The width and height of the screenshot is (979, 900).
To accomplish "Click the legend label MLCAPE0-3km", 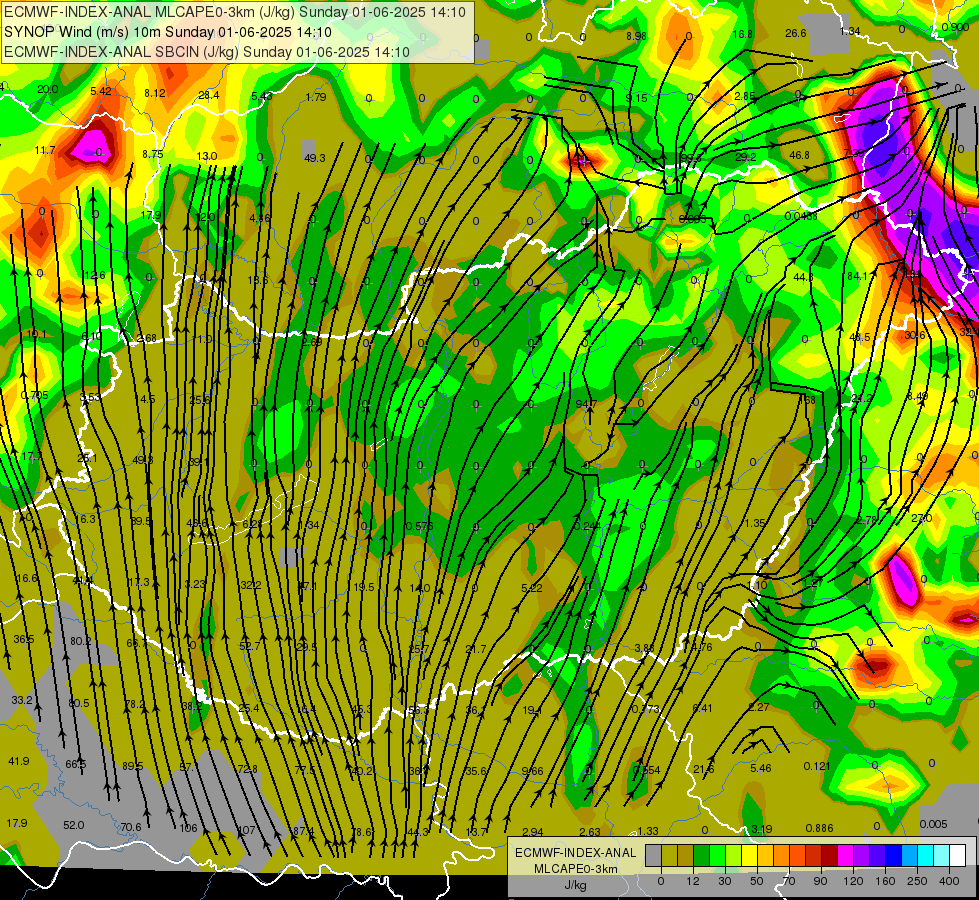I will (576, 869).
